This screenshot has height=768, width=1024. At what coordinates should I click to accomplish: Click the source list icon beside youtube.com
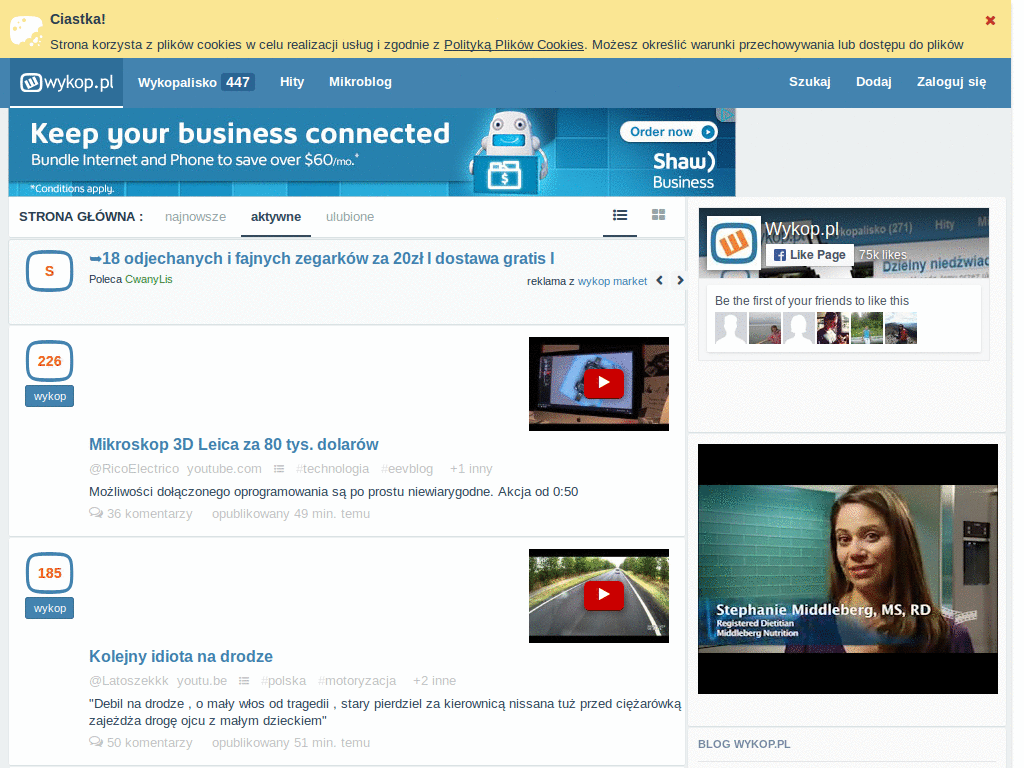click(x=279, y=469)
